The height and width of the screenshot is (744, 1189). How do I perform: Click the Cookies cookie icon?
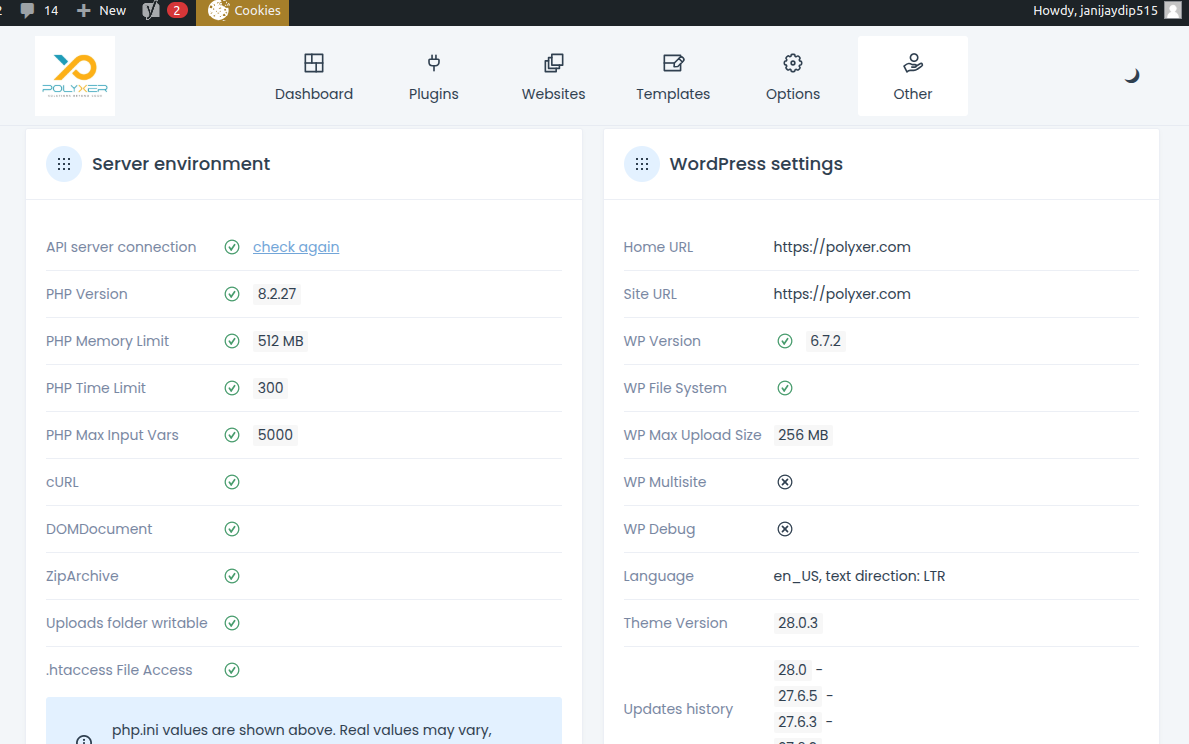coord(218,11)
